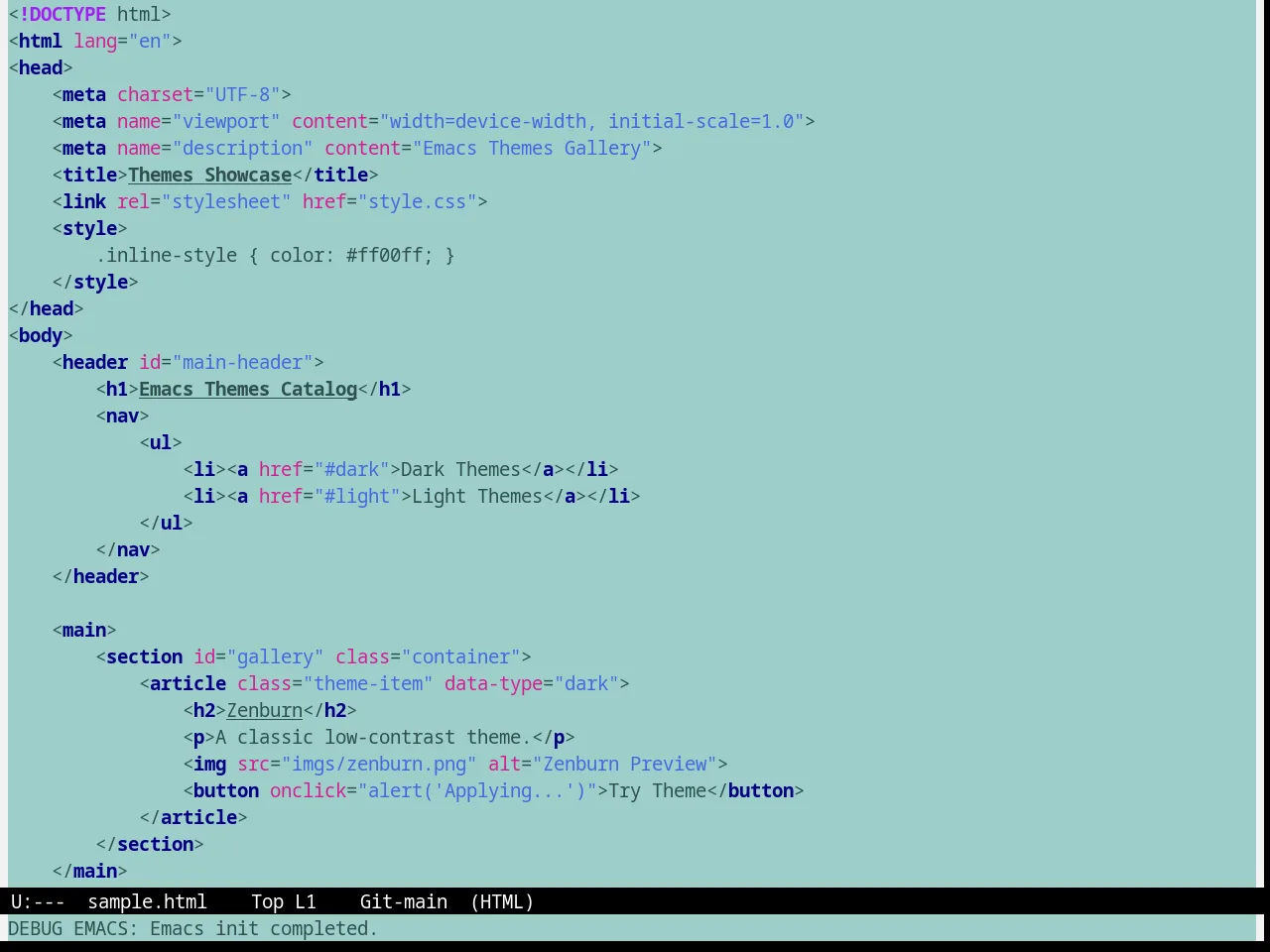Click the closing </style> tag
The height and width of the screenshot is (952, 1270).
[95, 282]
